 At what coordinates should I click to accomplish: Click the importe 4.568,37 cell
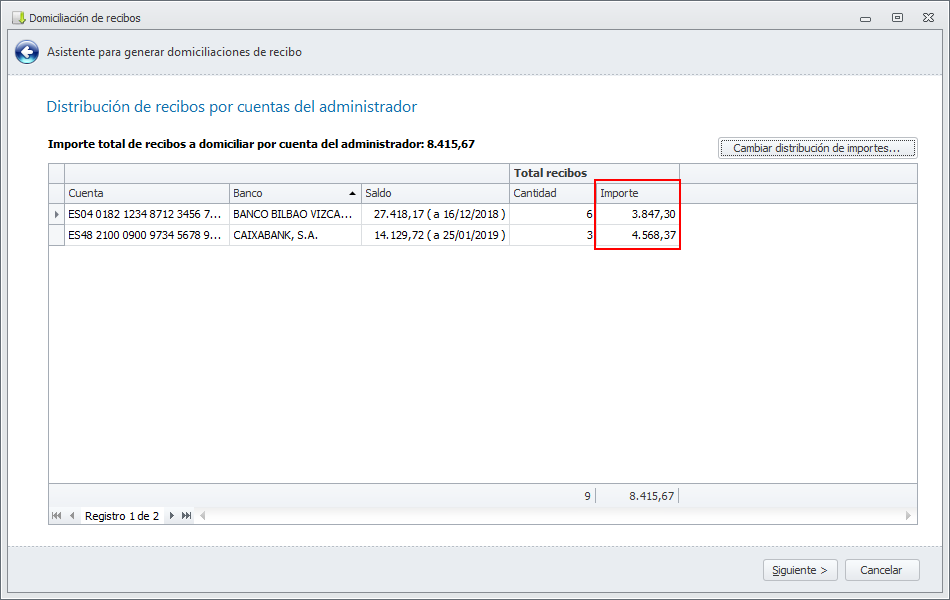[x=637, y=235]
